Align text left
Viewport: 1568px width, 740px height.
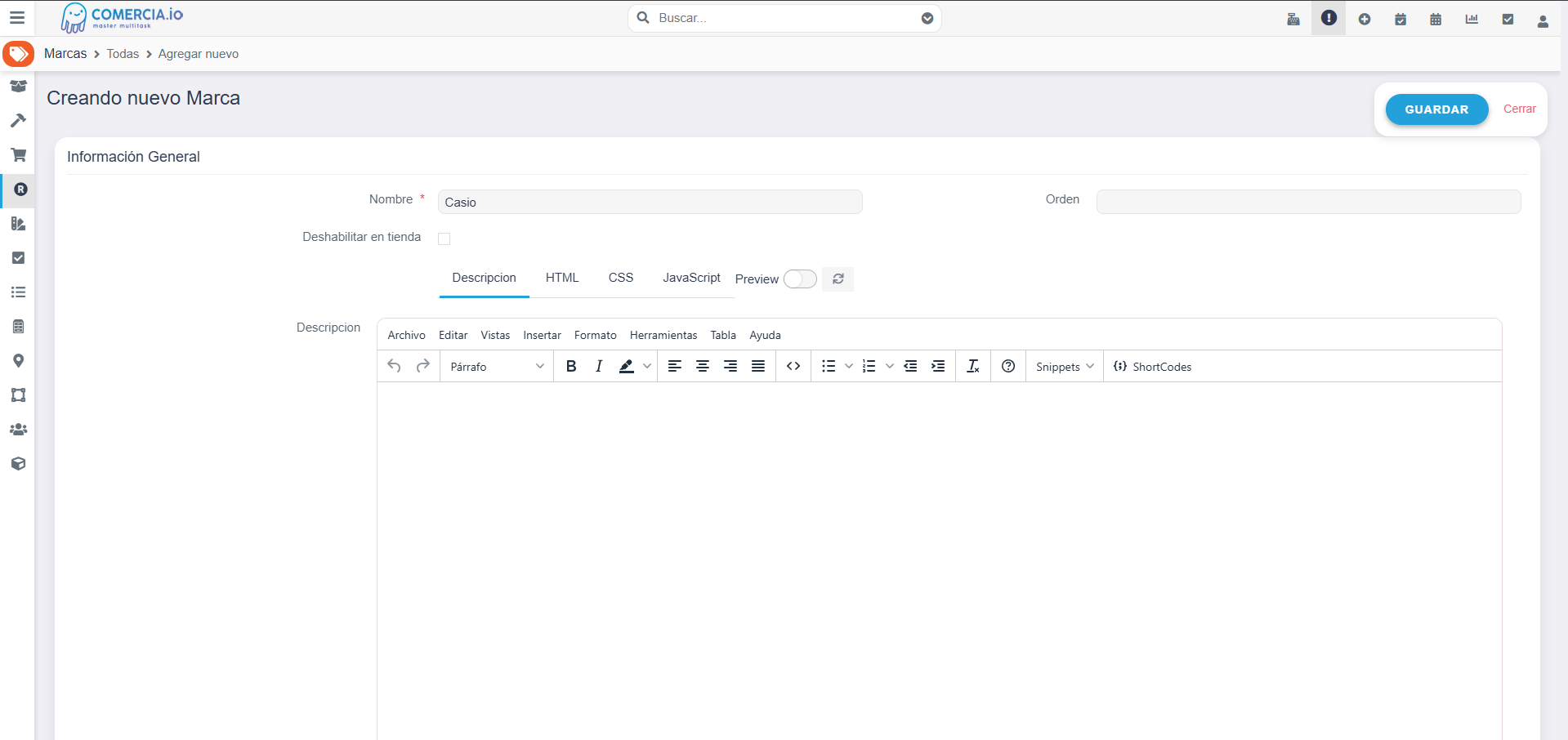pos(675,366)
